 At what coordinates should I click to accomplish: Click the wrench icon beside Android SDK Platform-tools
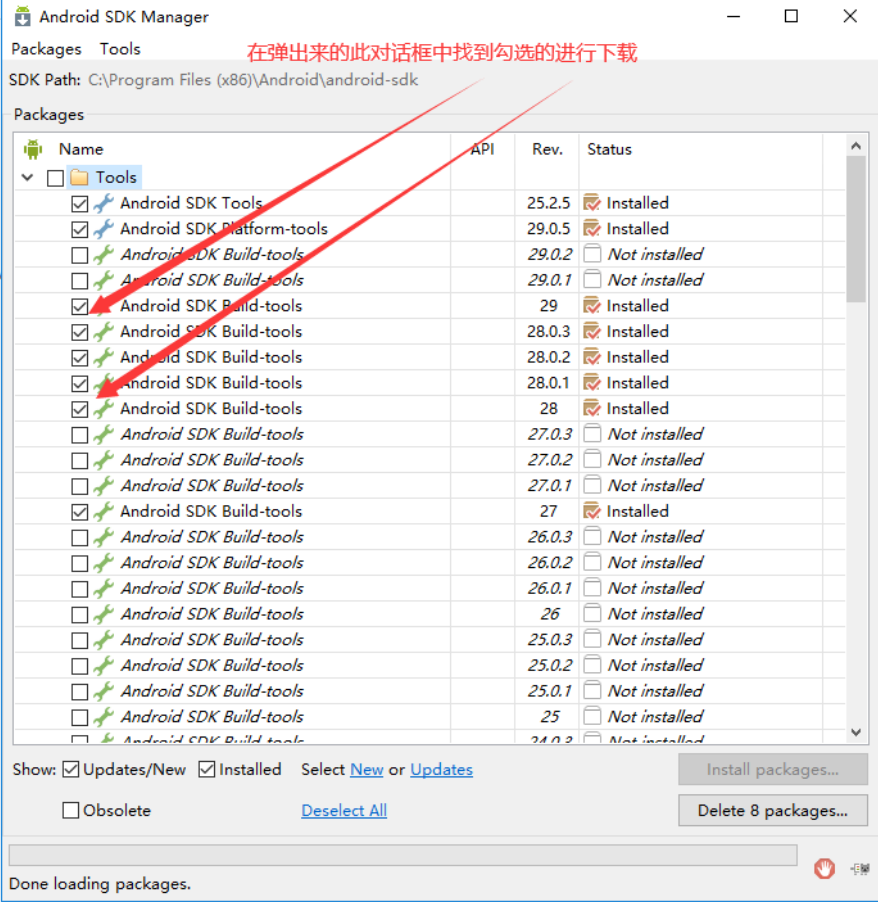(104, 229)
